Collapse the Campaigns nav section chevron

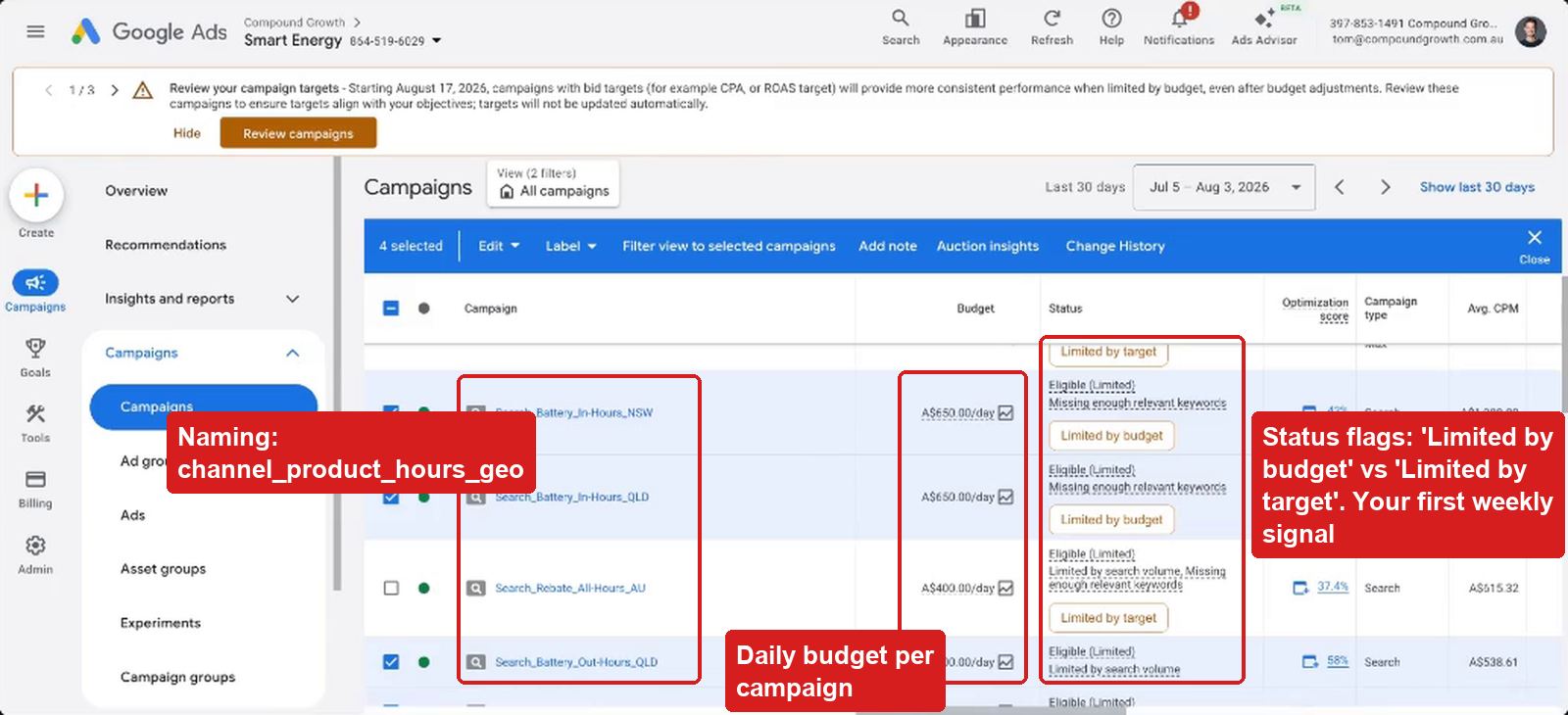tap(292, 353)
